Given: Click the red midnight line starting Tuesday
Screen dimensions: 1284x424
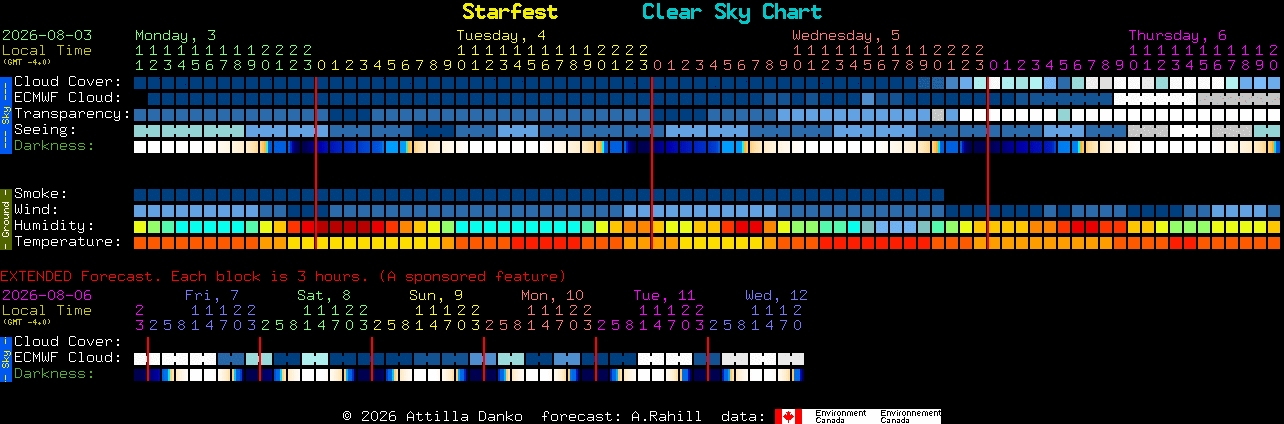Looking at the screenshot, I should coord(316,162).
